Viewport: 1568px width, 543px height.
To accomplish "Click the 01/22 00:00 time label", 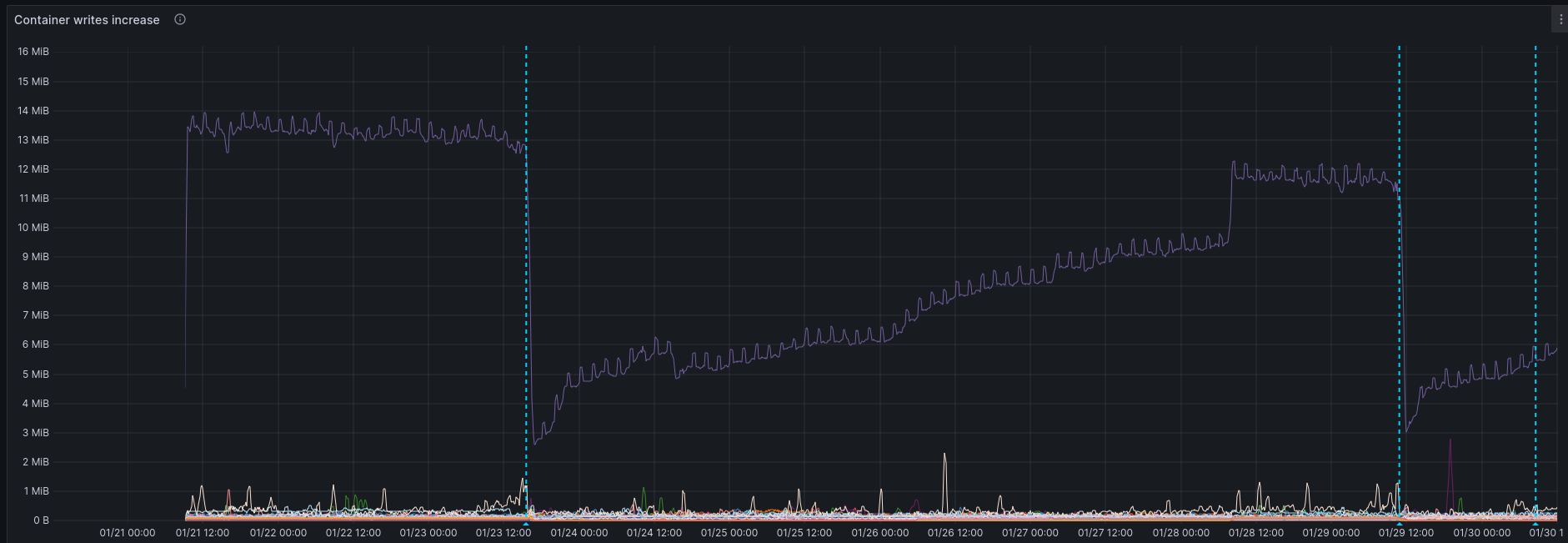I will pyautogui.click(x=278, y=533).
